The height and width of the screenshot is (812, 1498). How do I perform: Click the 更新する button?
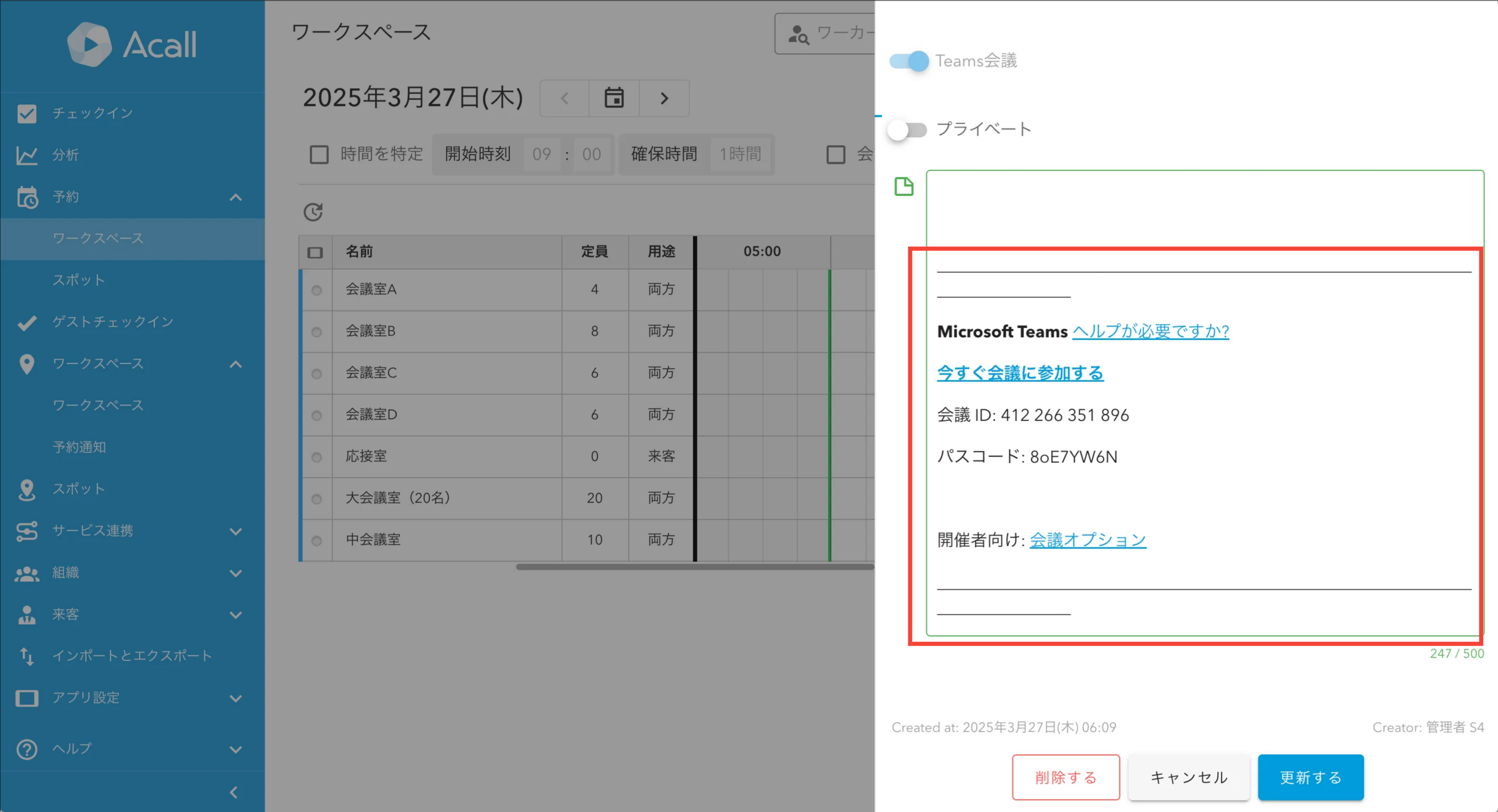(x=1311, y=777)
